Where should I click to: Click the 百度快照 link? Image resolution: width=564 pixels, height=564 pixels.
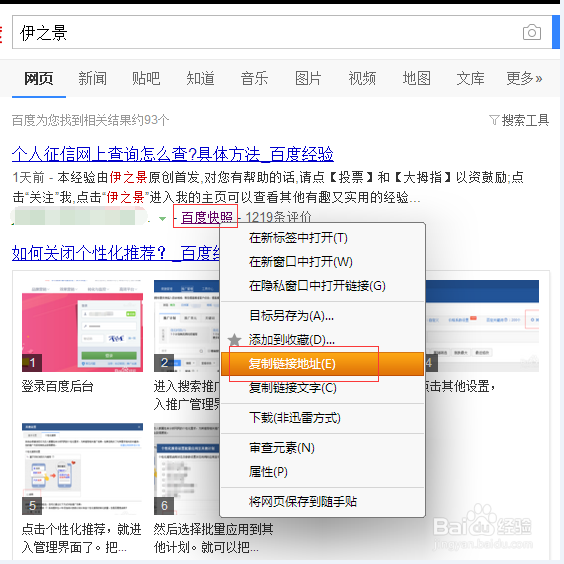point(207,217)
